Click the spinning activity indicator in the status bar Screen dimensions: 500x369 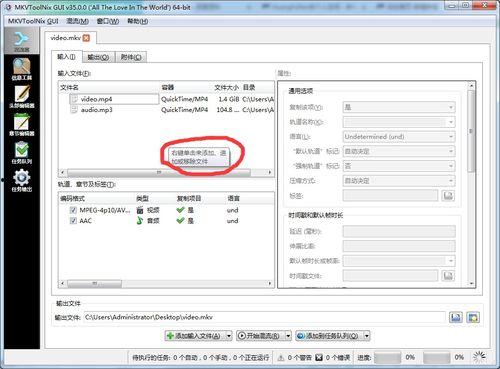click(x=479, y=357)
